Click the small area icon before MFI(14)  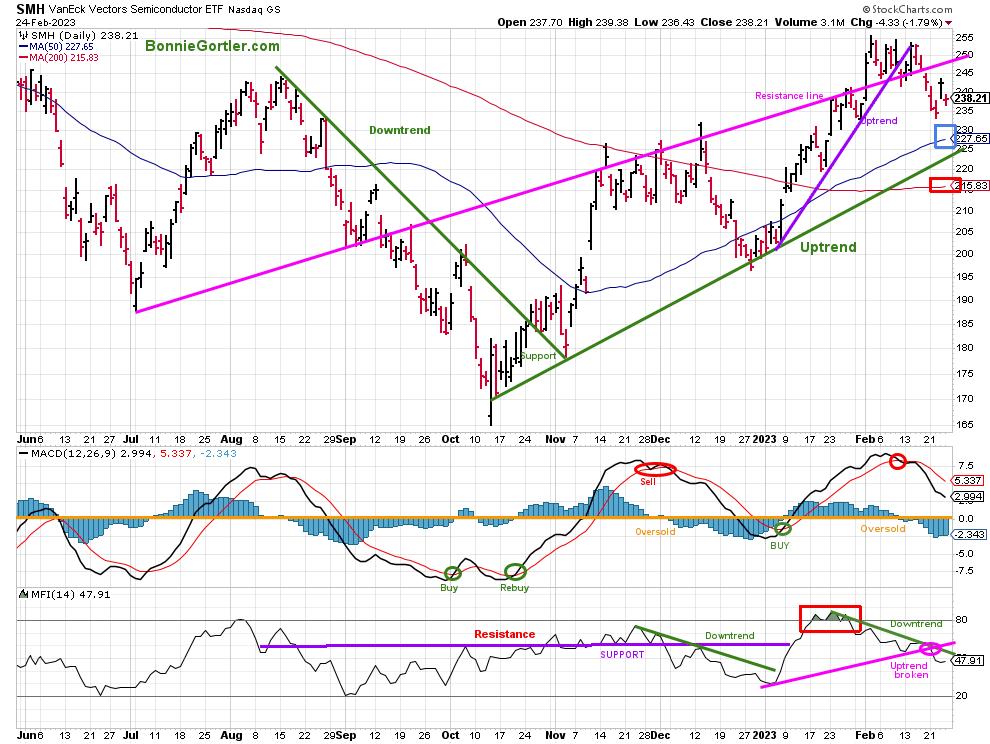coord(23,594)
